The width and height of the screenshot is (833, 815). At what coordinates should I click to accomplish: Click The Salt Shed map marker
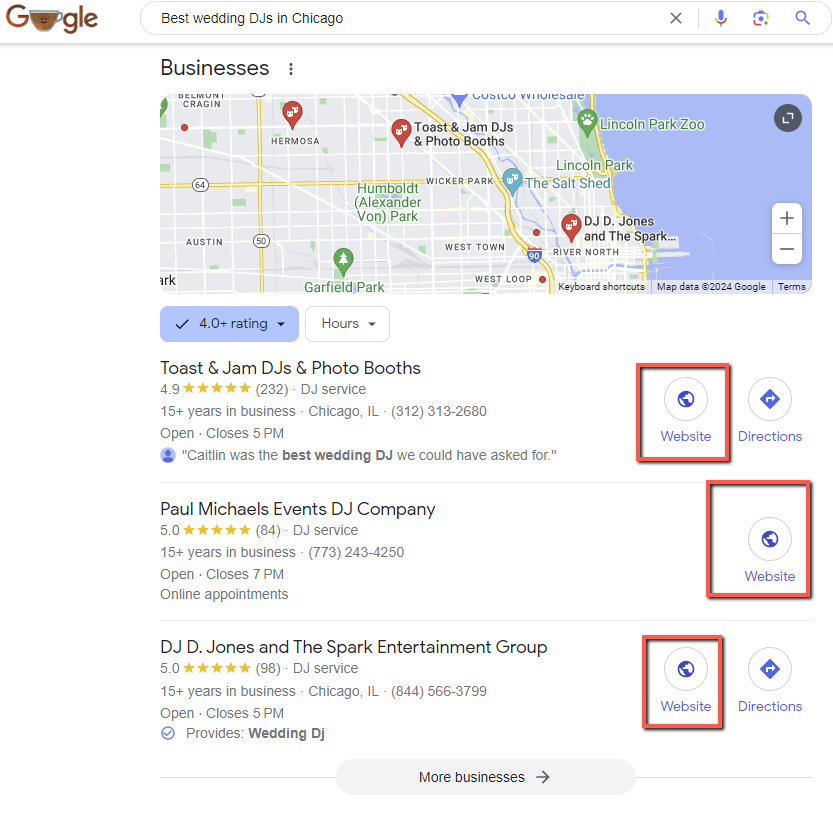[x=512, y=181]
